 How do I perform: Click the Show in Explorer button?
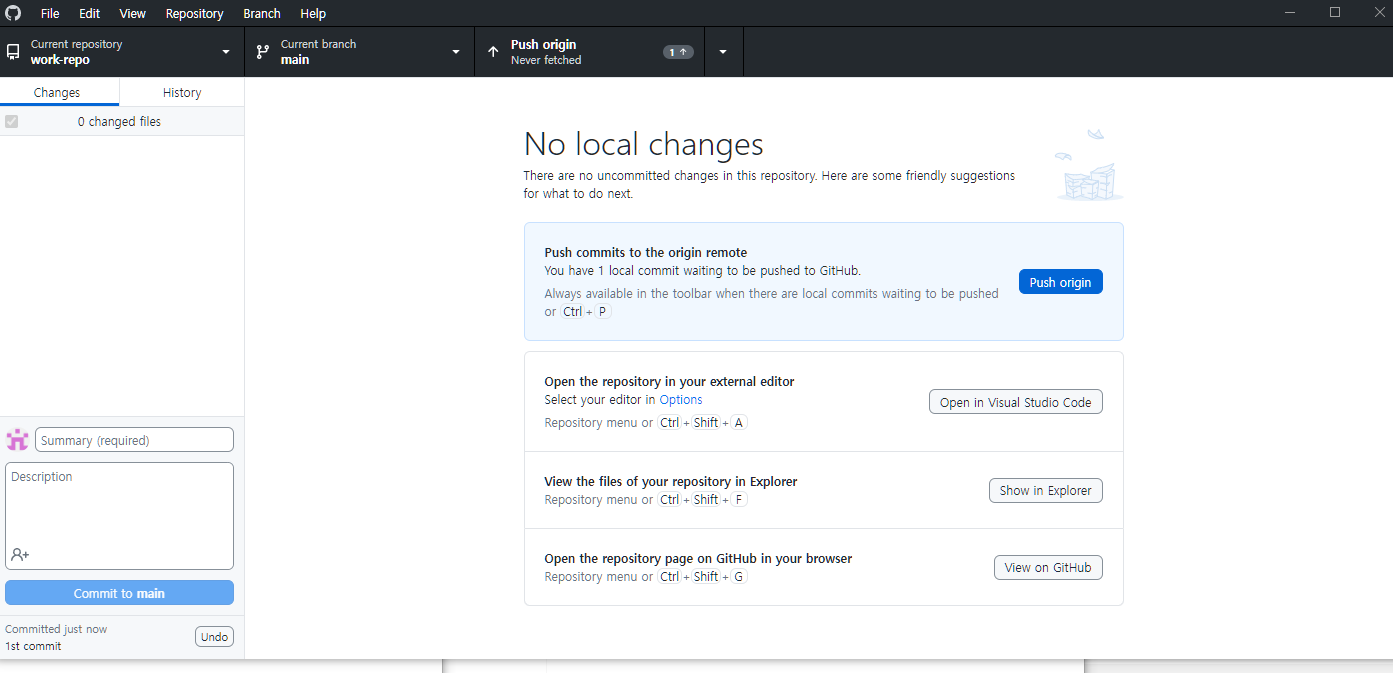[x=1046, y=490]
